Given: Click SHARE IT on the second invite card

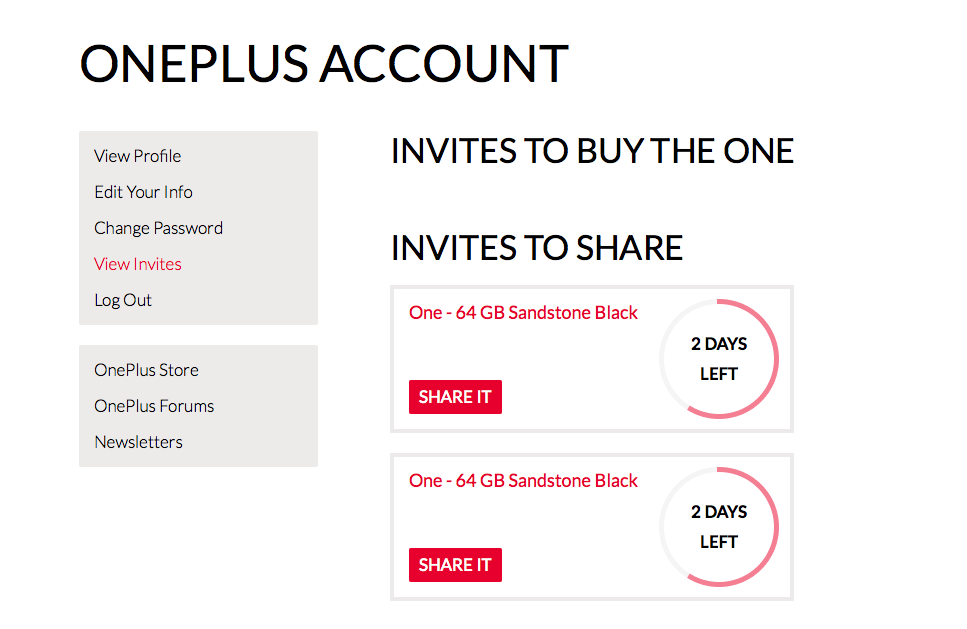Looking at the screenshot, I should click(x=455, y=564).
